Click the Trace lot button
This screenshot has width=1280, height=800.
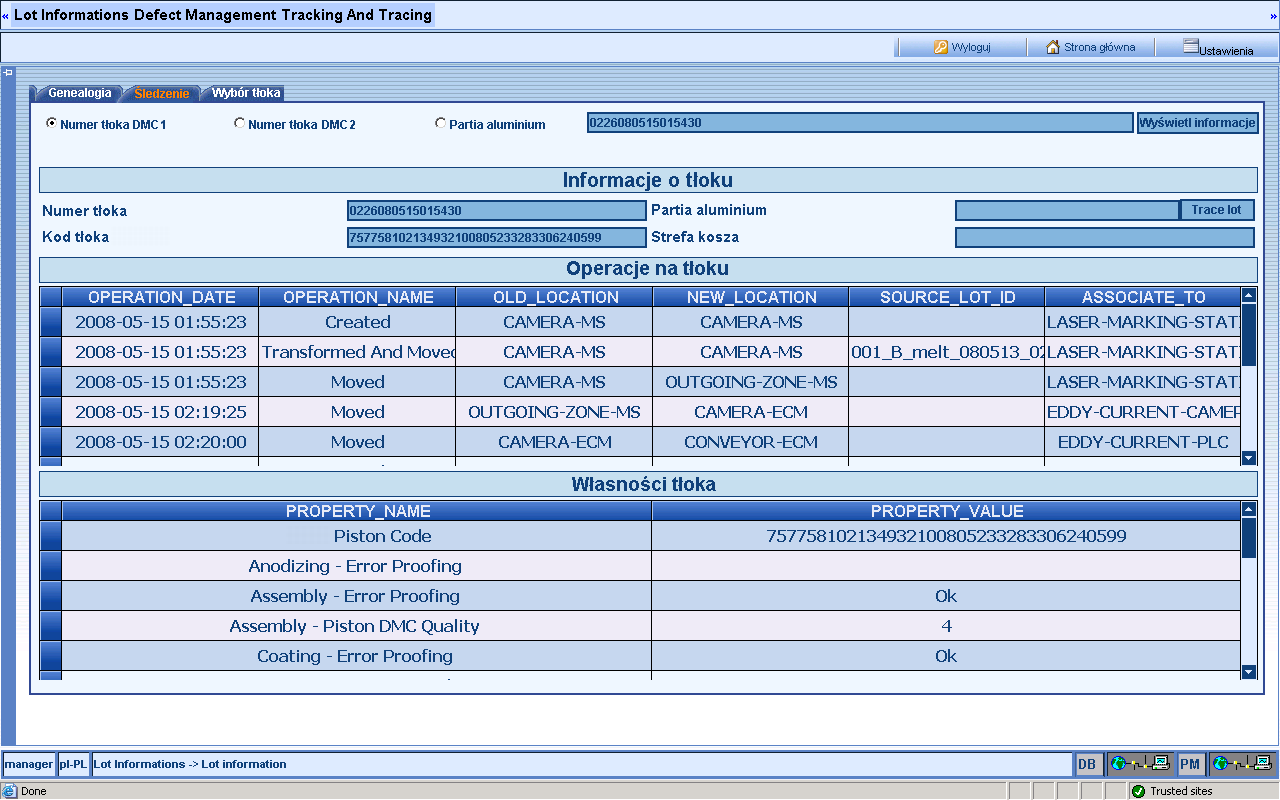pyautogui.click(x=1217, y=210)
